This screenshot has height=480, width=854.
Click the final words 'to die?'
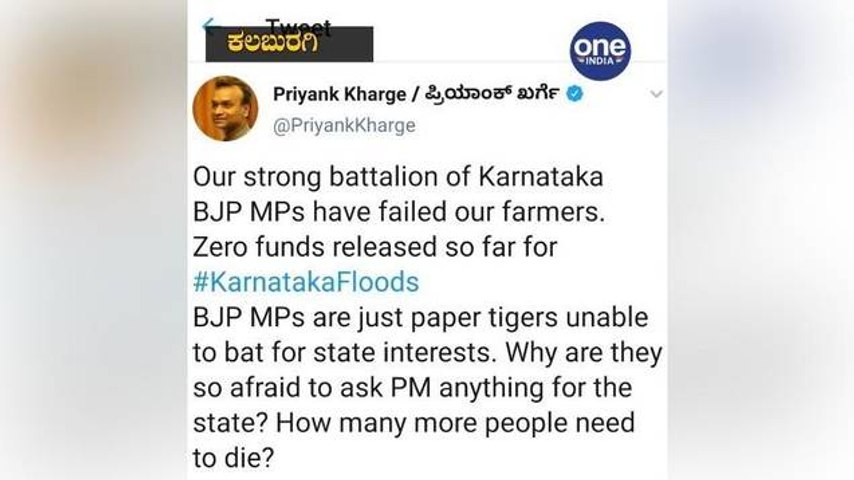[233, 458]
